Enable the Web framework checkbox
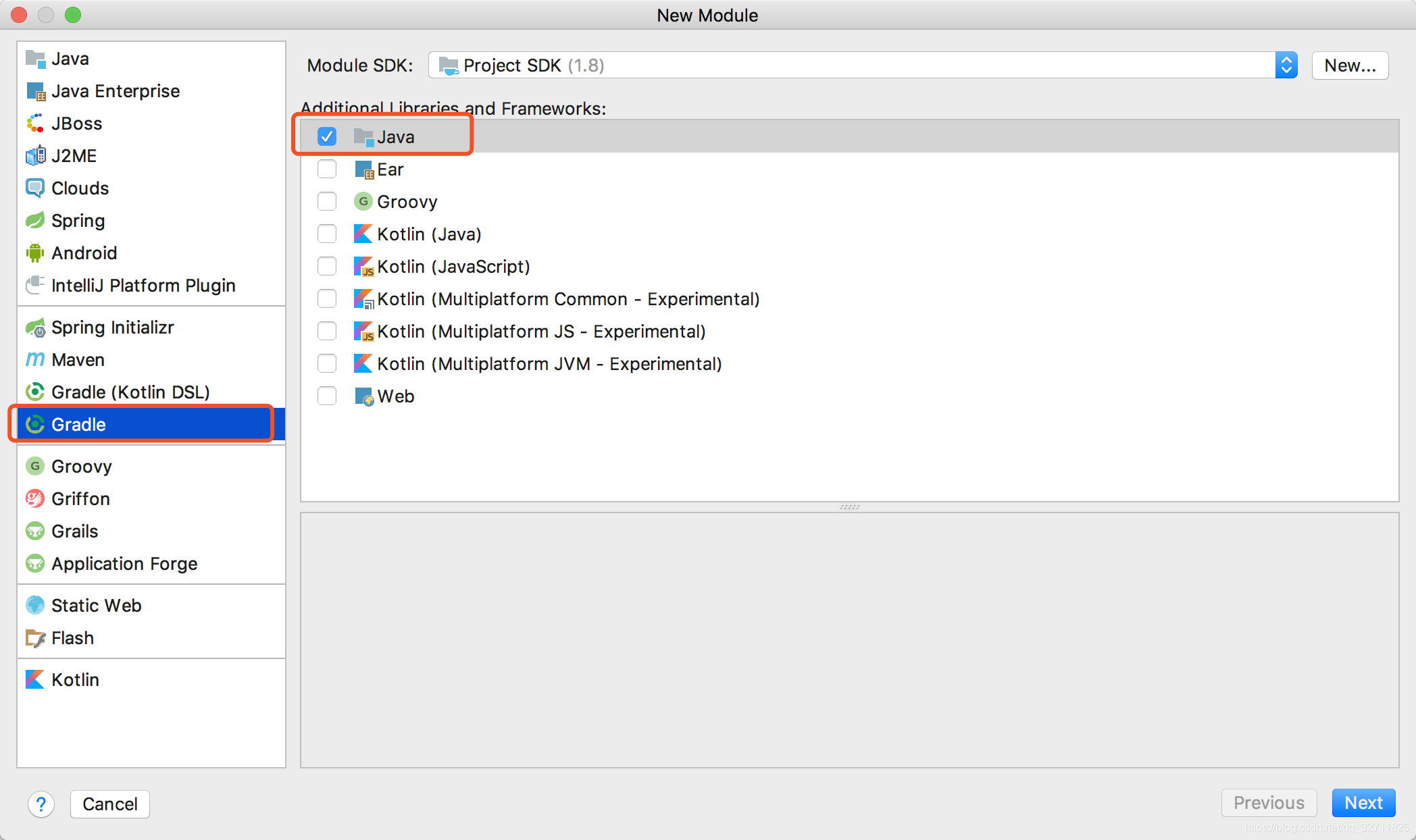This screenshot has width=1416, height=840. coord(327,396)
